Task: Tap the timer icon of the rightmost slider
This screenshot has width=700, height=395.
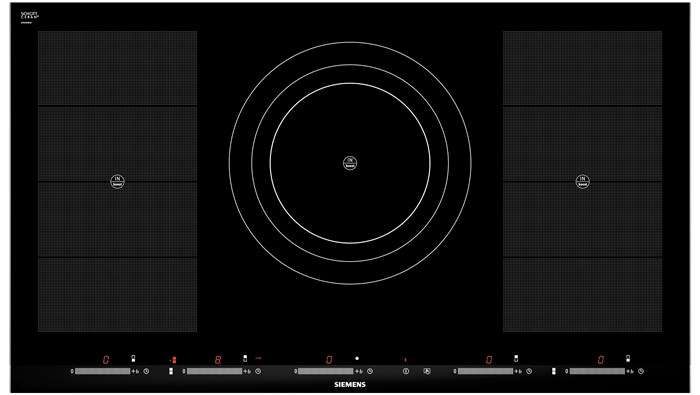Action: pos(641,371)
